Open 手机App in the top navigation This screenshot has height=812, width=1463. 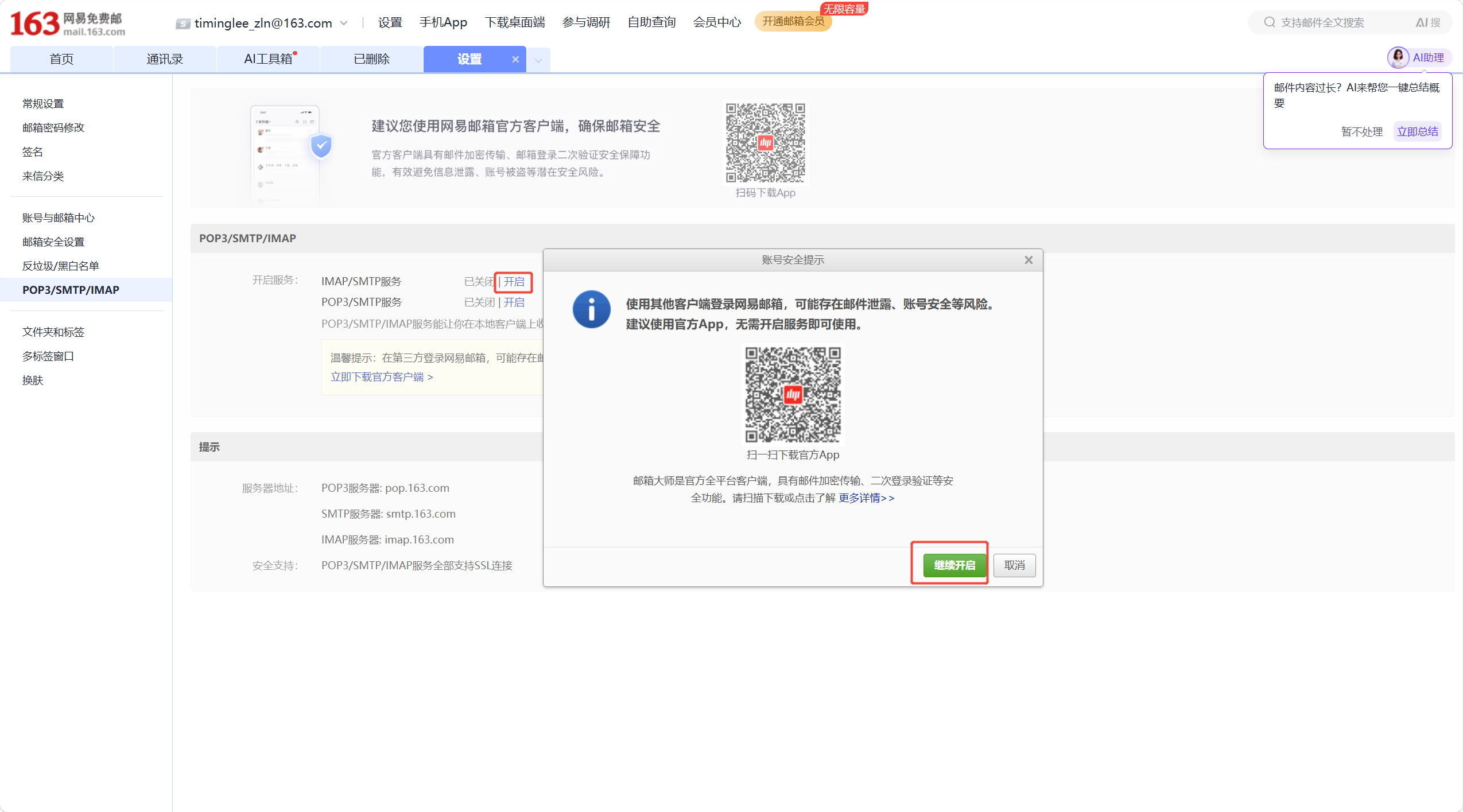click(443, 22)
